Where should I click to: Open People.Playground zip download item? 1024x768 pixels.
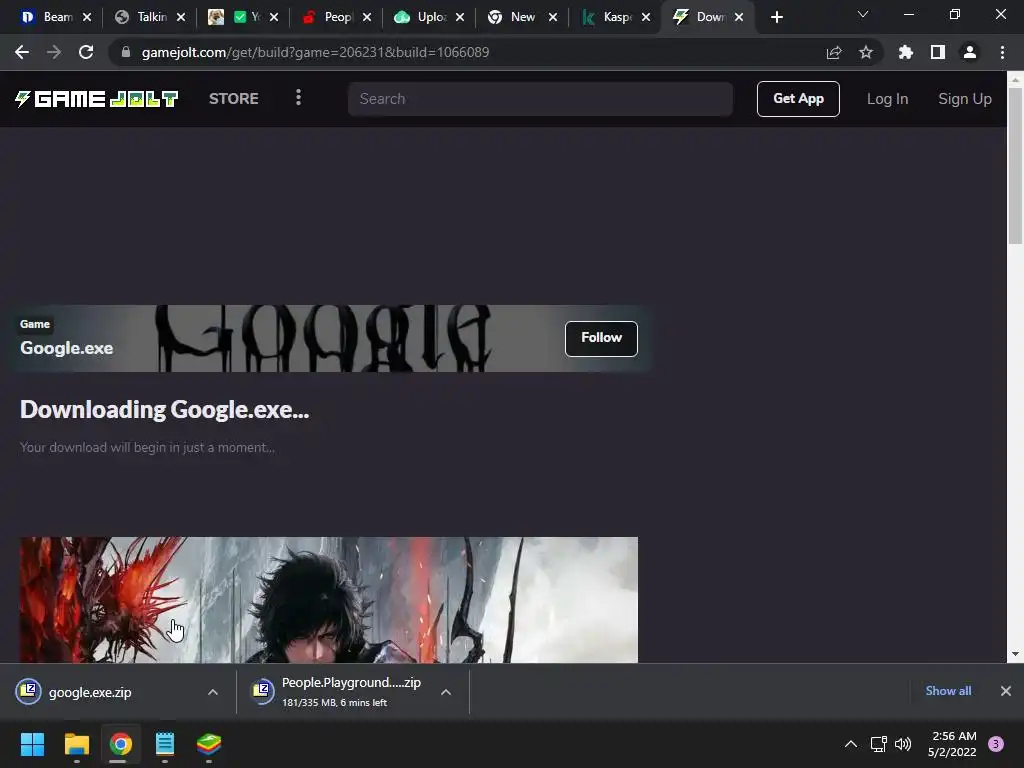pyautogui.click(x=351, y=692)
